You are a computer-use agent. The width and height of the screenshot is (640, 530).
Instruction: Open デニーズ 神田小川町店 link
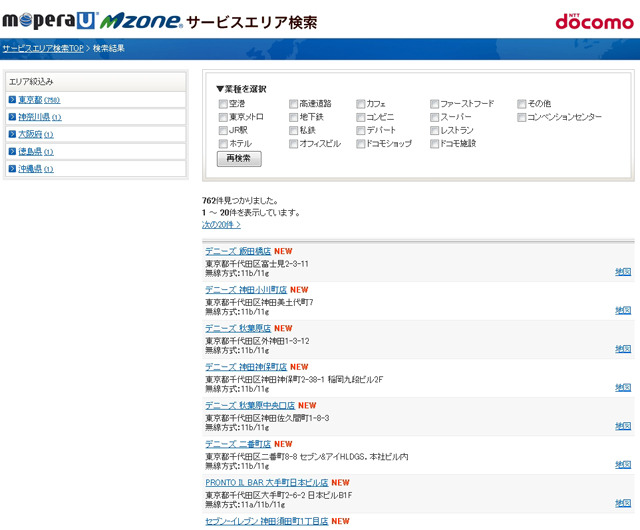pyautogui.click(x=246, y=289)
